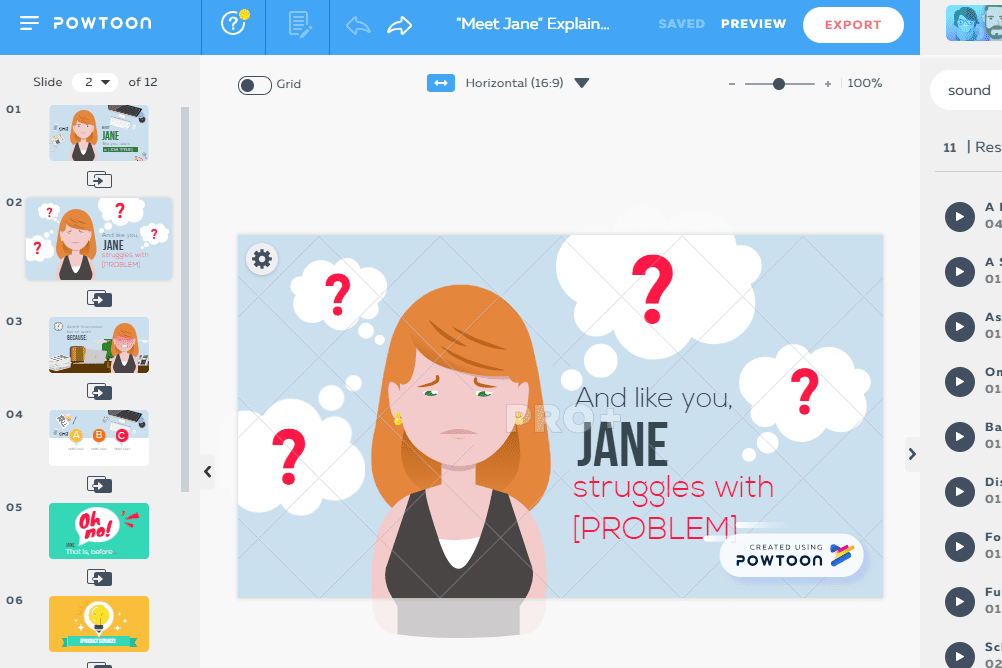Play the sound row starting with 'As'
This screenshot has width=1002, height=668.
tap(959, 327)
